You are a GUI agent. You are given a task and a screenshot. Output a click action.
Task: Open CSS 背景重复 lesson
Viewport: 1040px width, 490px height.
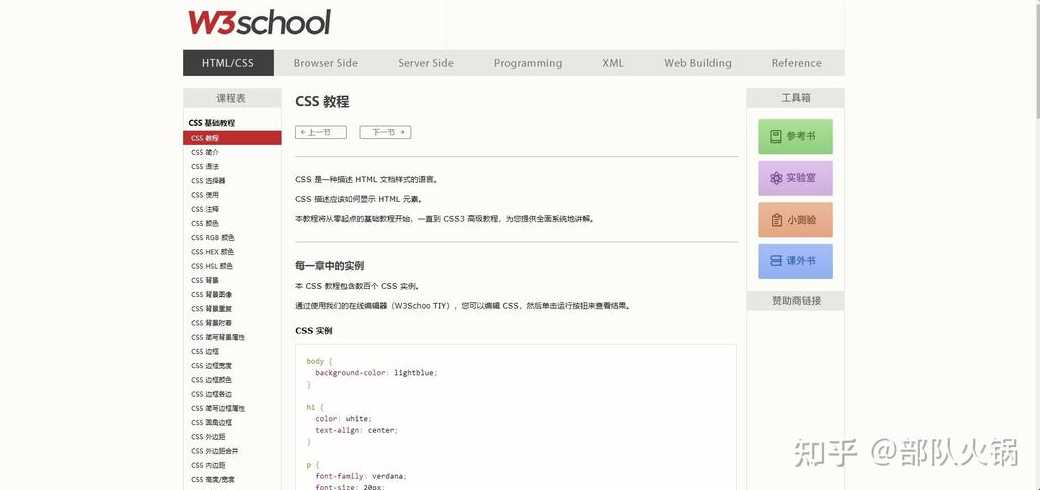point(212,309)
